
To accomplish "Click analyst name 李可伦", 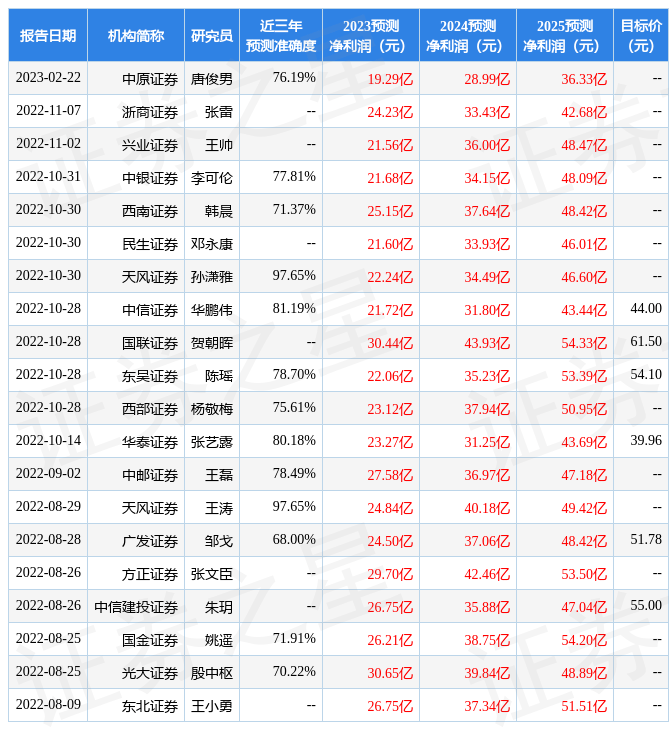I will (211, 178).
